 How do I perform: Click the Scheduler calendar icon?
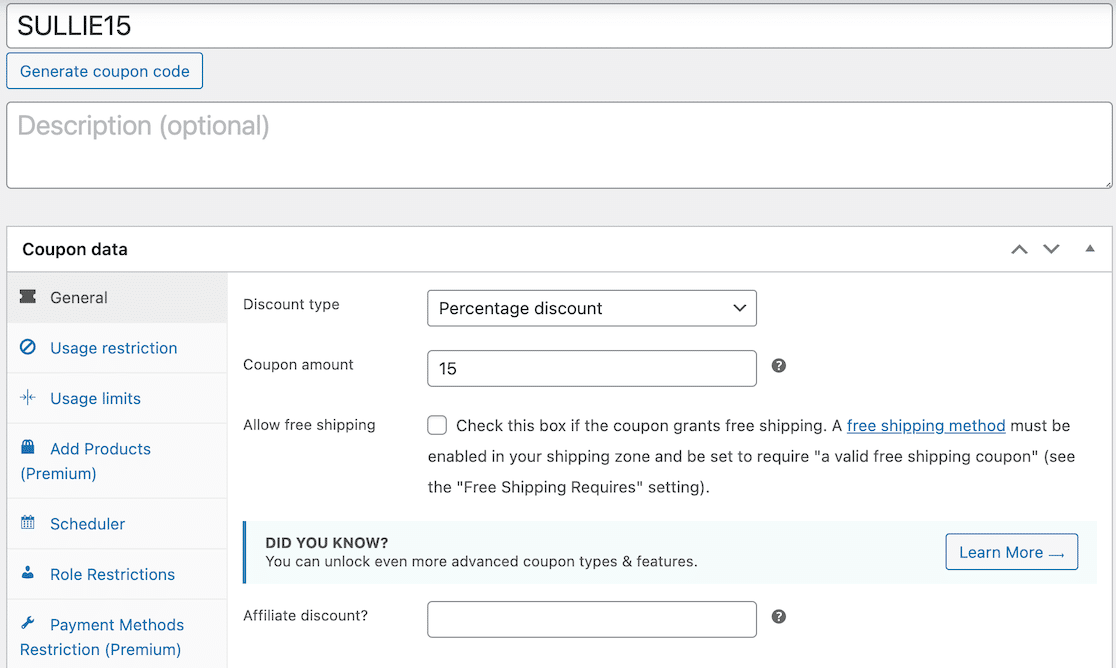coord(29,523)
